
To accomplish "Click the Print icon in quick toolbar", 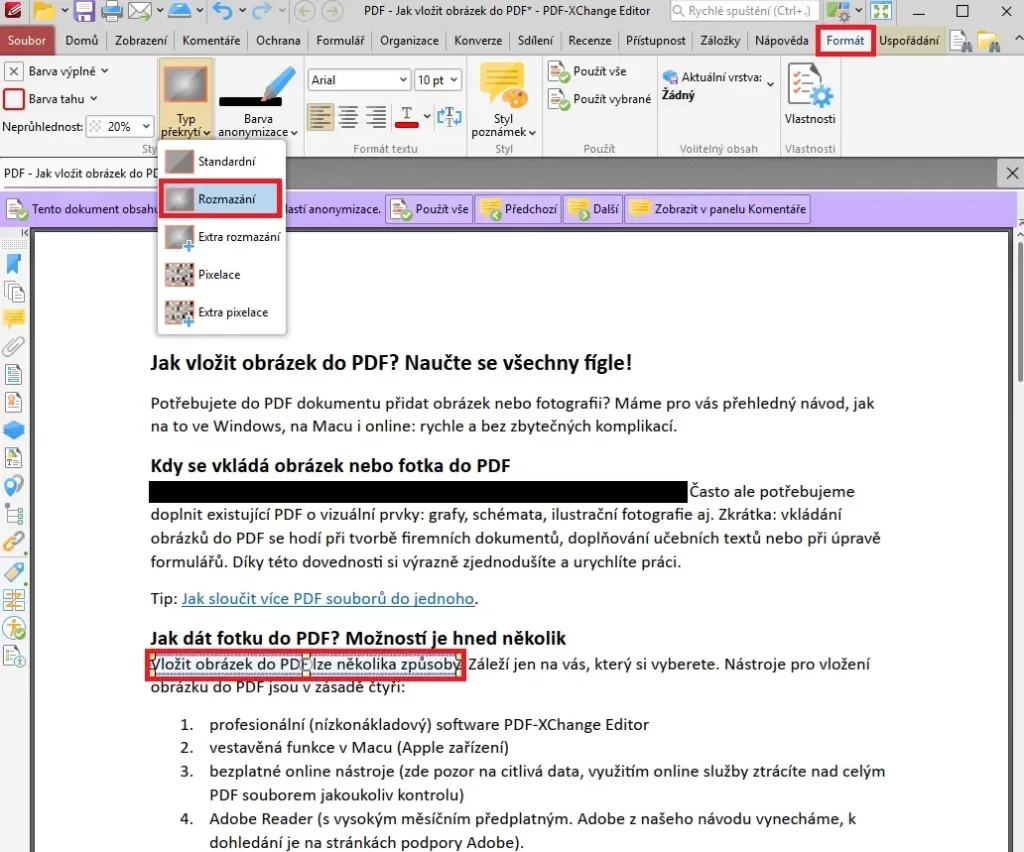I will click(112, 10).
